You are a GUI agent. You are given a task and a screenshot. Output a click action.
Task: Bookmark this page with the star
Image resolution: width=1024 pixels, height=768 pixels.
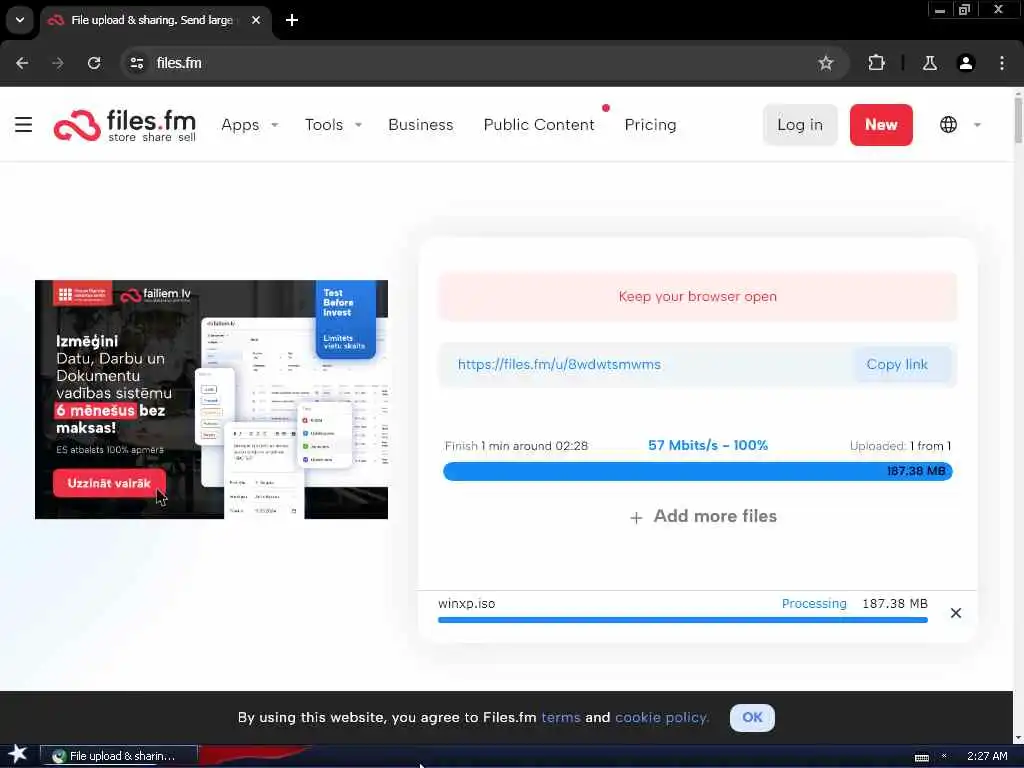825,63
